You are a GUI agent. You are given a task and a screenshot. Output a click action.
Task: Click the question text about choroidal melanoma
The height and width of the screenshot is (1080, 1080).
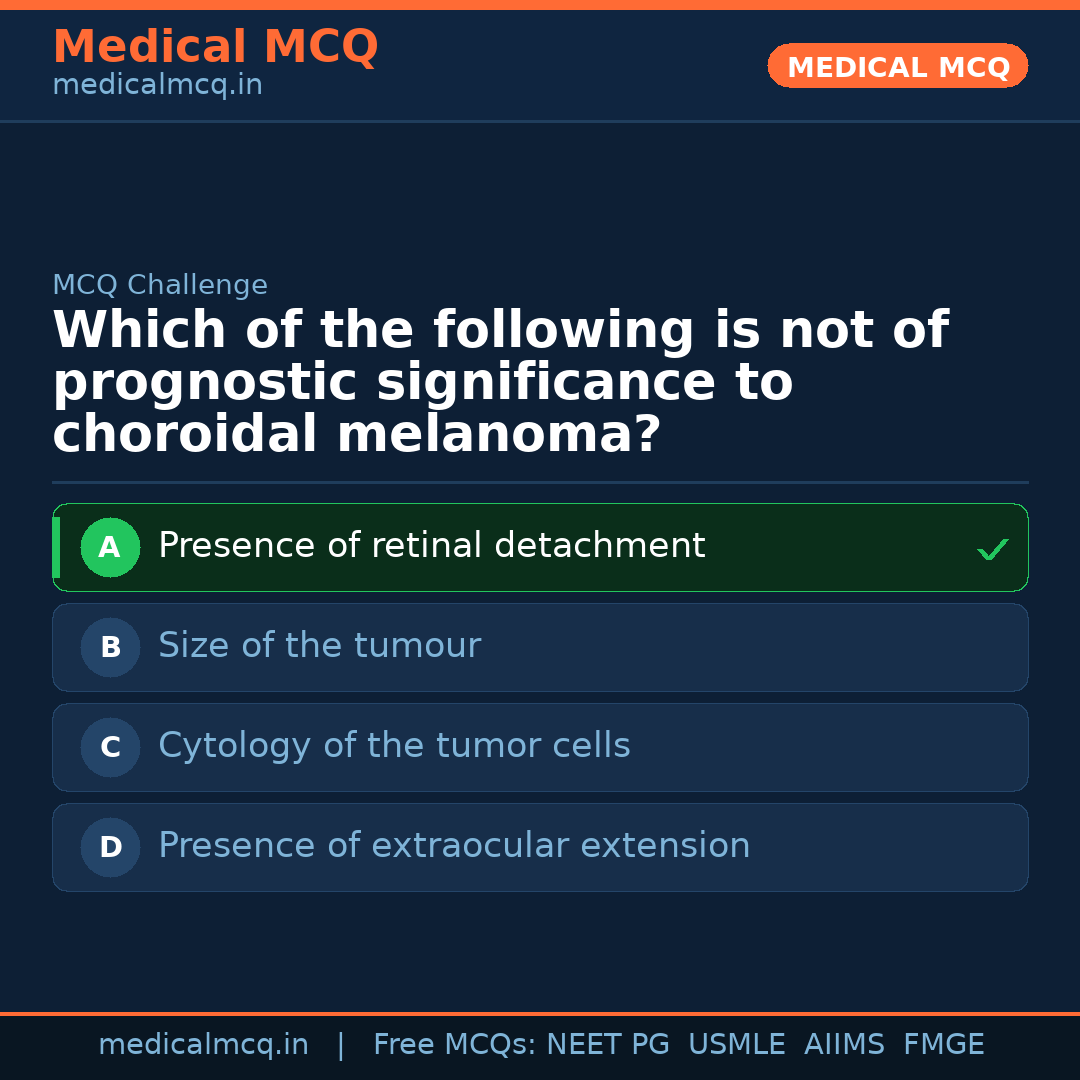(x=500, y=383)
